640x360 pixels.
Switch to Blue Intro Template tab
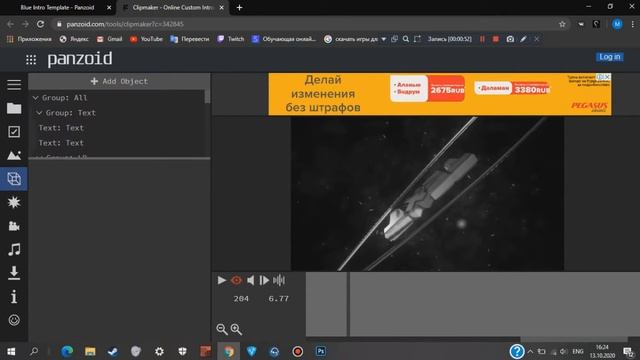pos(57,7)
